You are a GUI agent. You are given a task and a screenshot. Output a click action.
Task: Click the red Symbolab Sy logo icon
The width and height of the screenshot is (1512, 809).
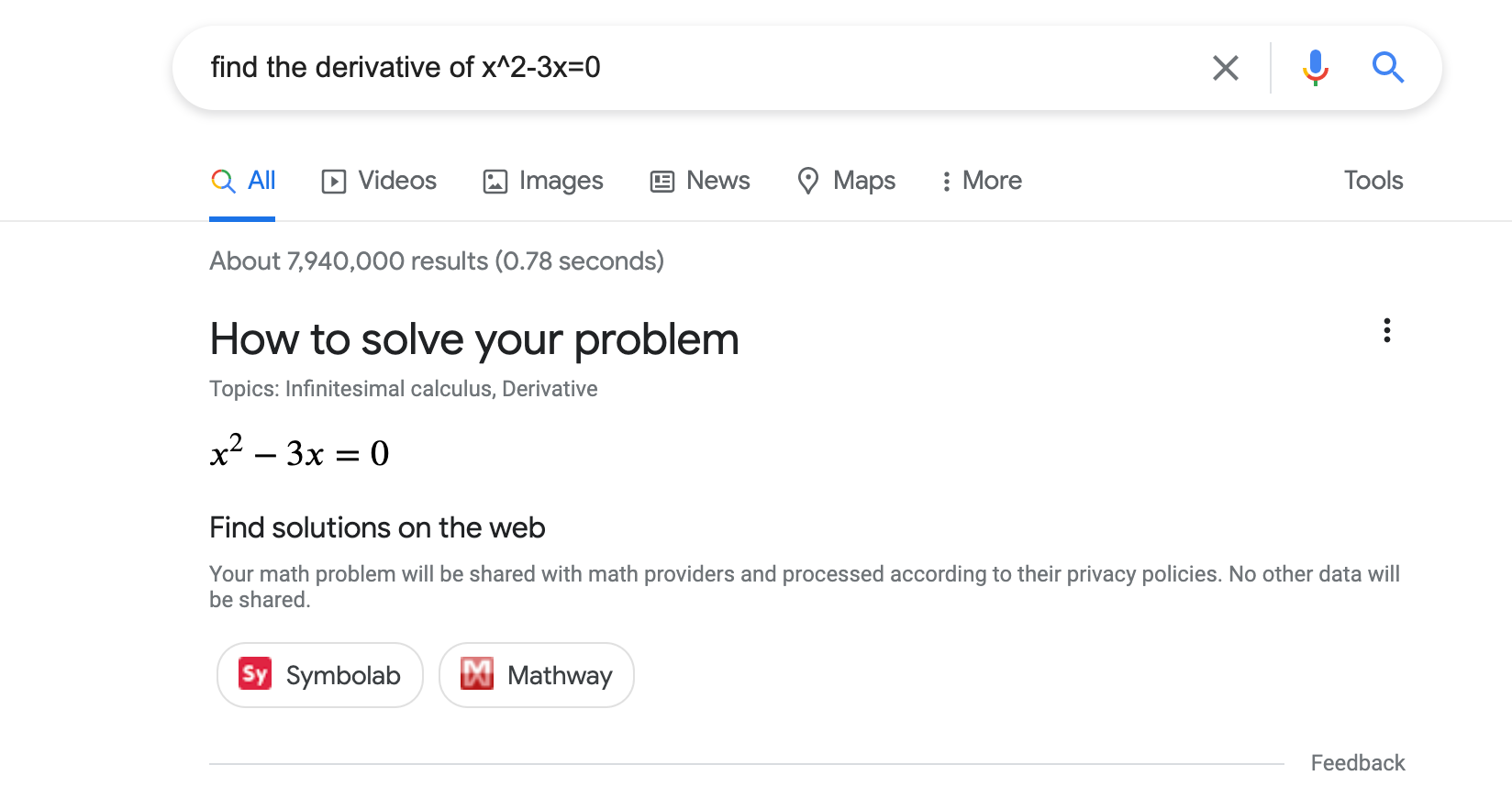pos(255,674)
